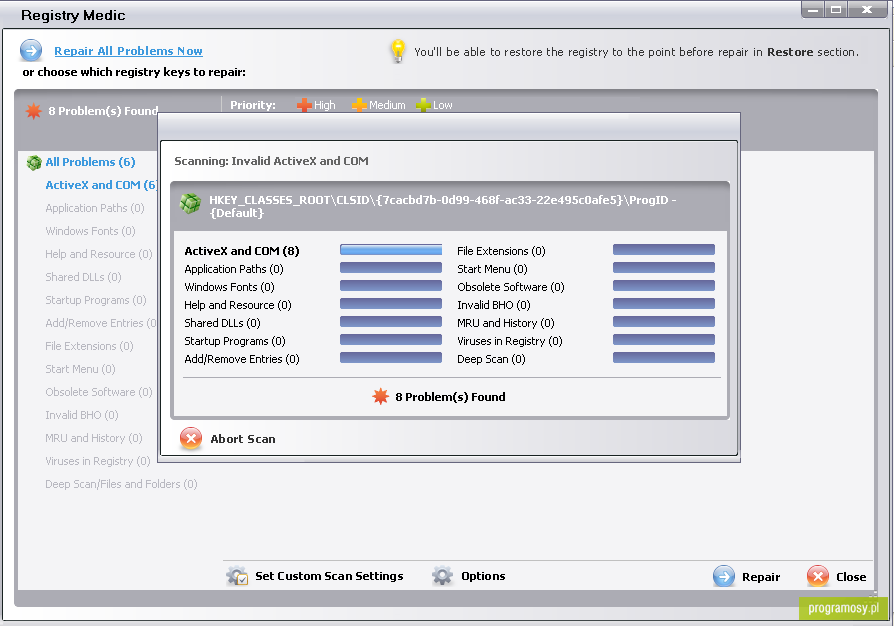Click the starburst icon in the scan dialog summary
Image resolution: width=894 pixels, height=626 pixels.
pos(380,396)
